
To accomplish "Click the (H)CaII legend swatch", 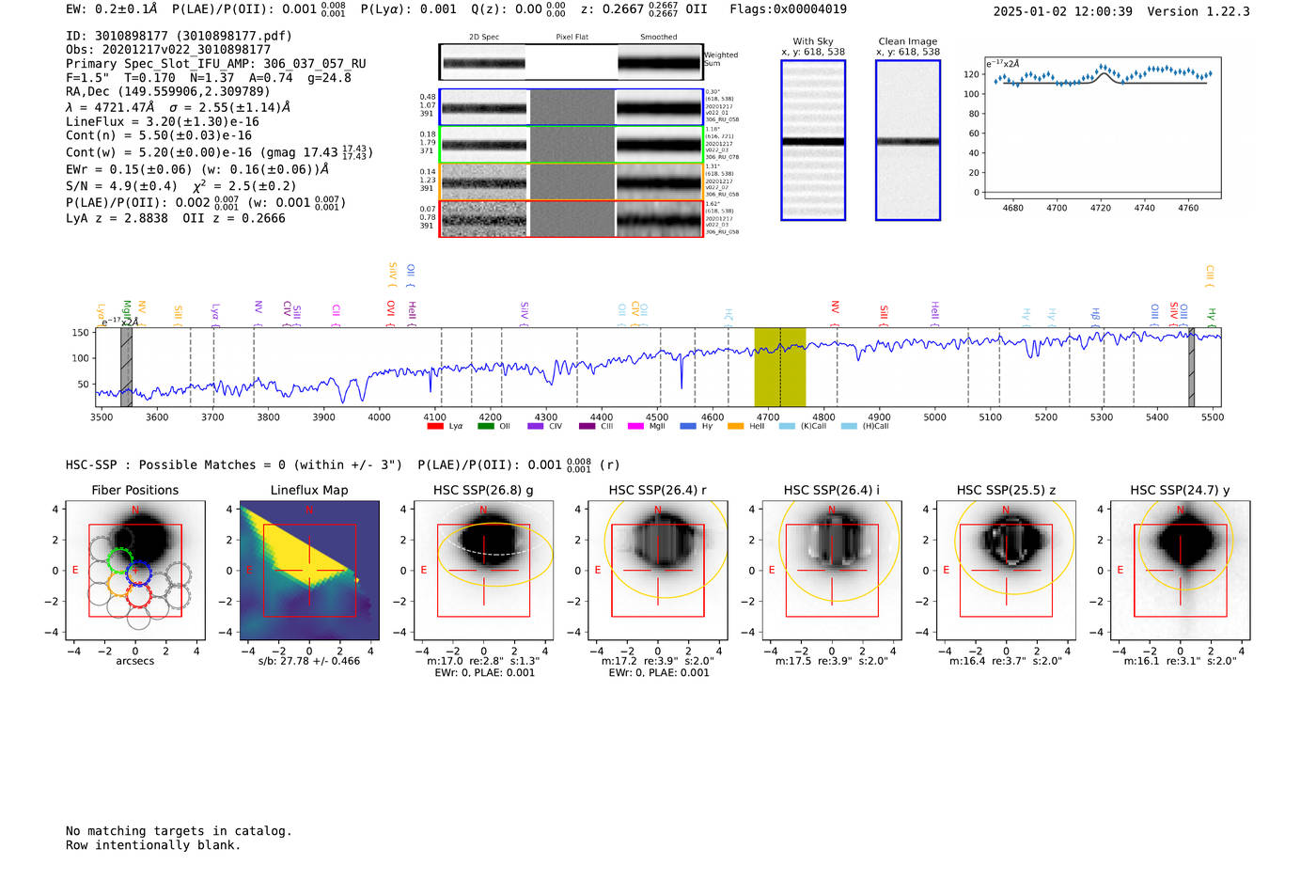I will [849, 427].
